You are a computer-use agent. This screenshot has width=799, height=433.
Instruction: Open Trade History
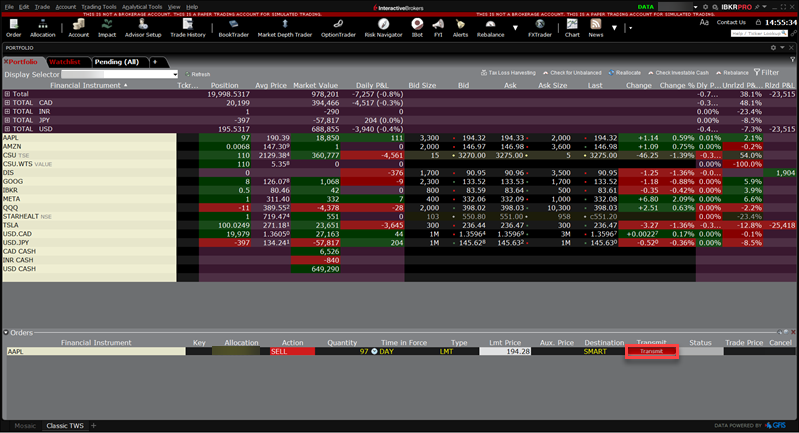[x=188, y=28]
